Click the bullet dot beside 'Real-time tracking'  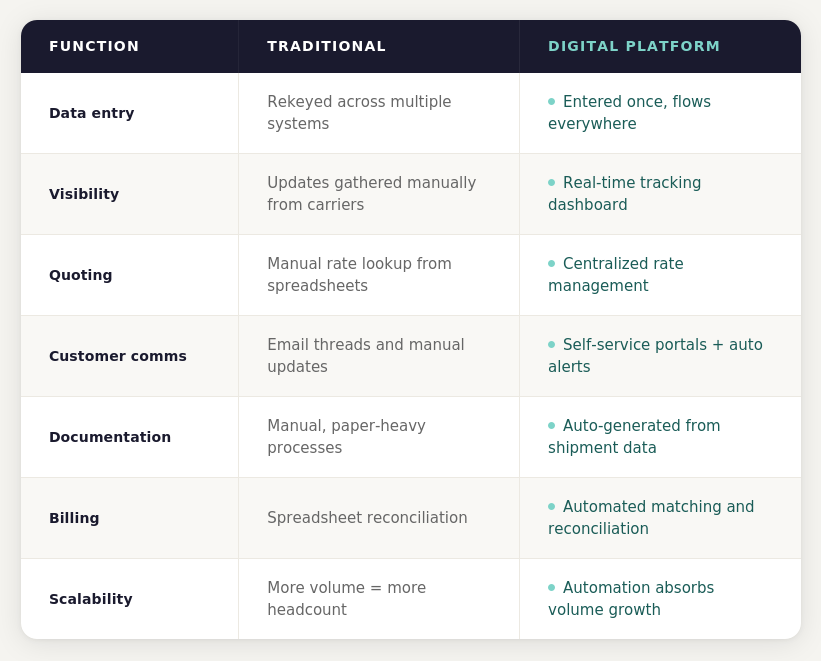tap(551, 183)
